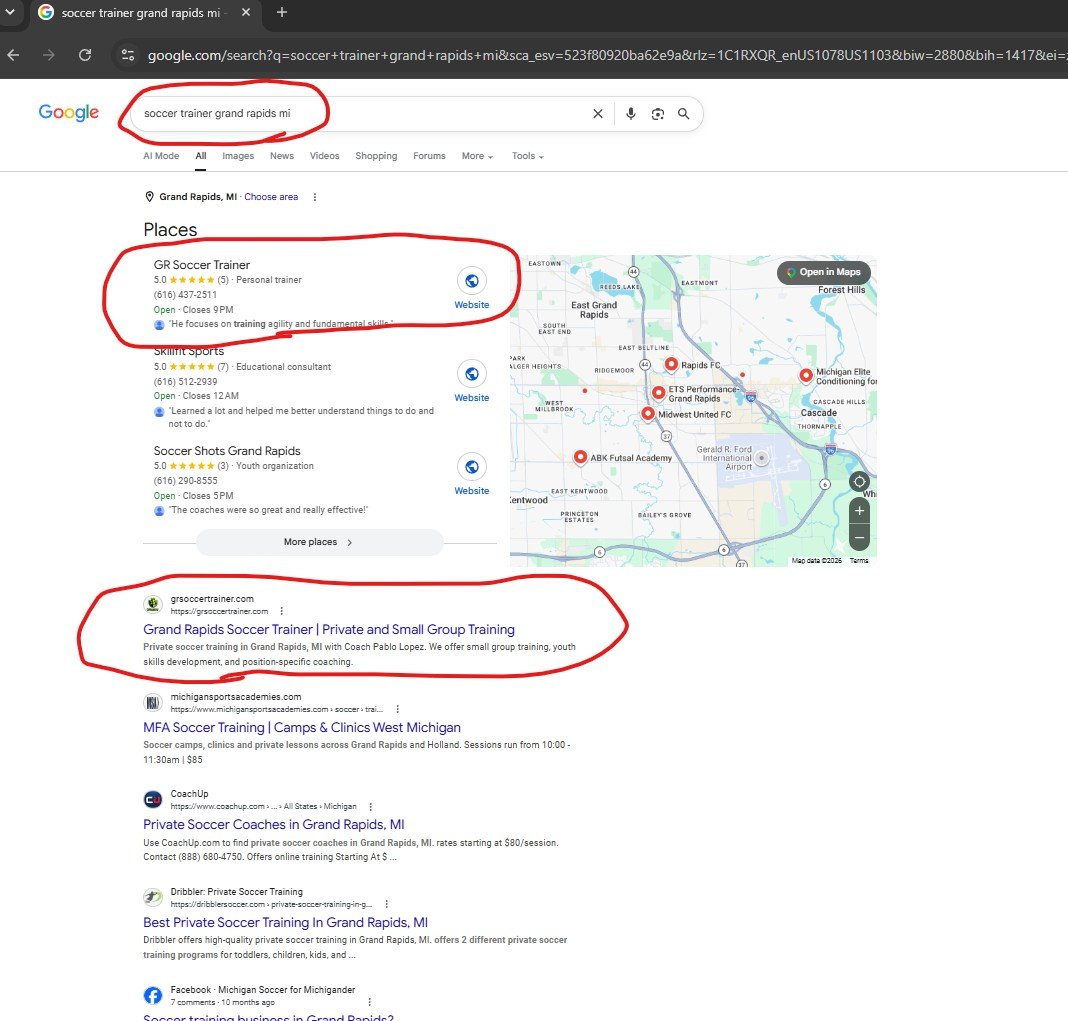Click the location pin icon near Grand Rapids, MI

(149, 197)
